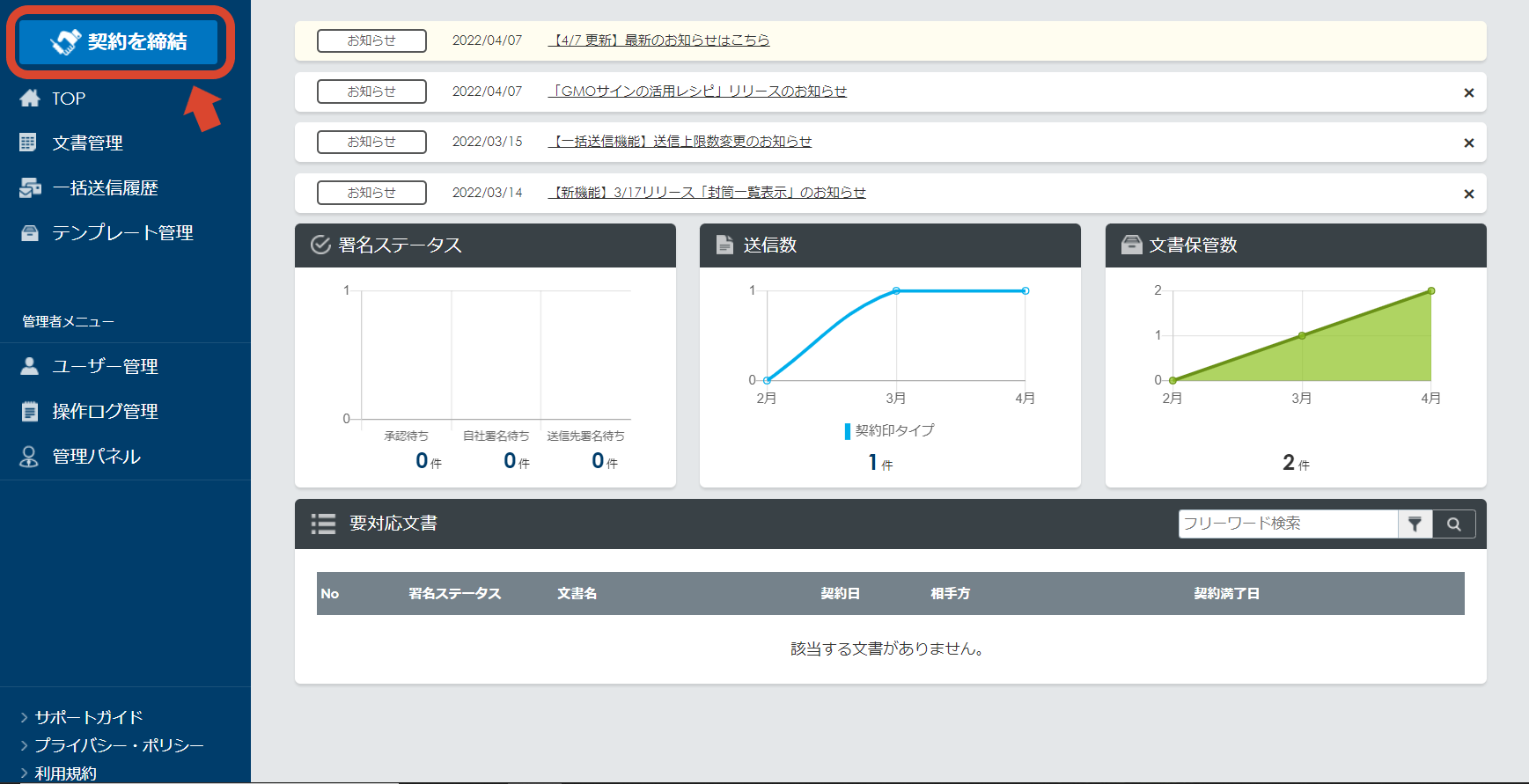Click the 文書保管数 total of 2件
1529x784 pixels.
point(1296,463)
